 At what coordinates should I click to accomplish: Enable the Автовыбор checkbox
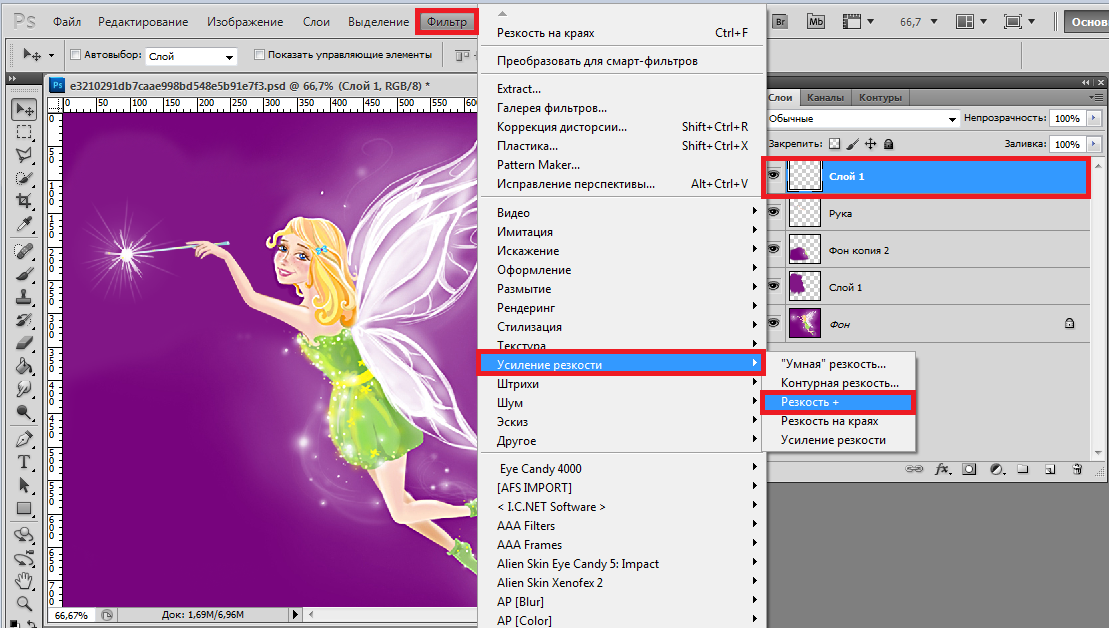click(76, 54)
